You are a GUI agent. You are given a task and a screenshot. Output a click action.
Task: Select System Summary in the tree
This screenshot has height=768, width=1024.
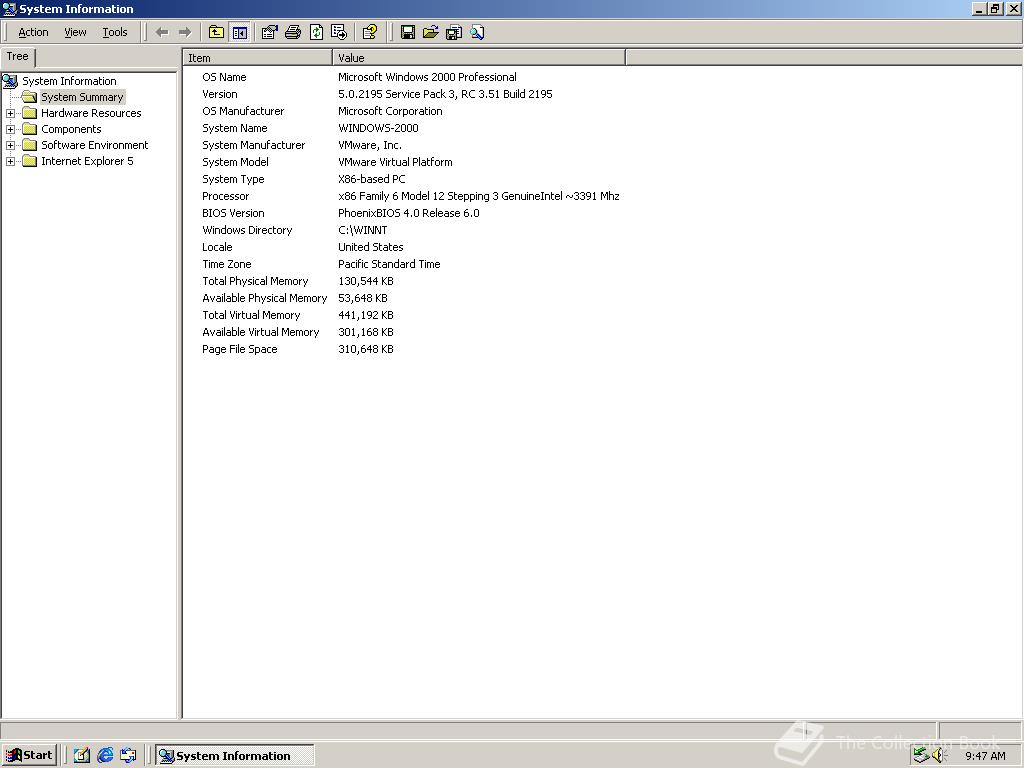click(82, 97)
